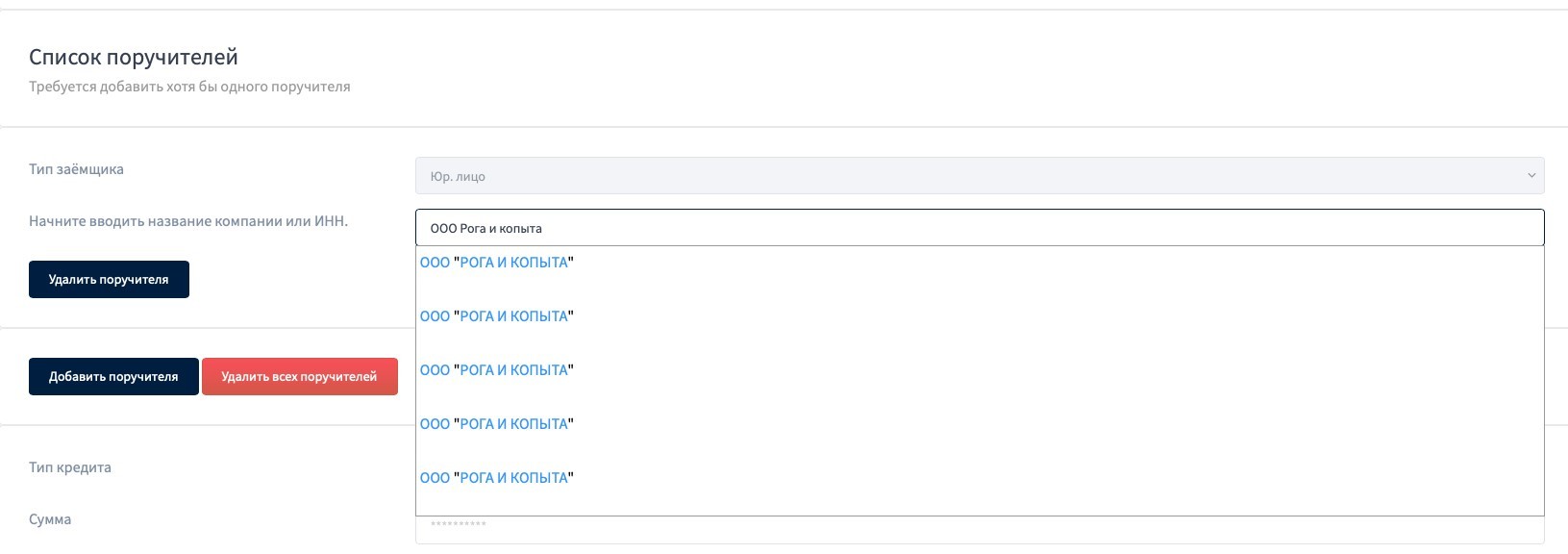Pick the fourth 'РОГА И КОПЫТА' suggestion

click(496, 424)
